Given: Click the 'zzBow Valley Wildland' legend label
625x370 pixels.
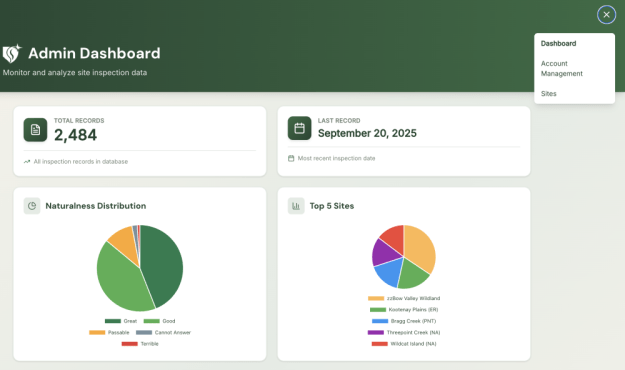Looking at the screenshot, I should click(x=413, y=298).
